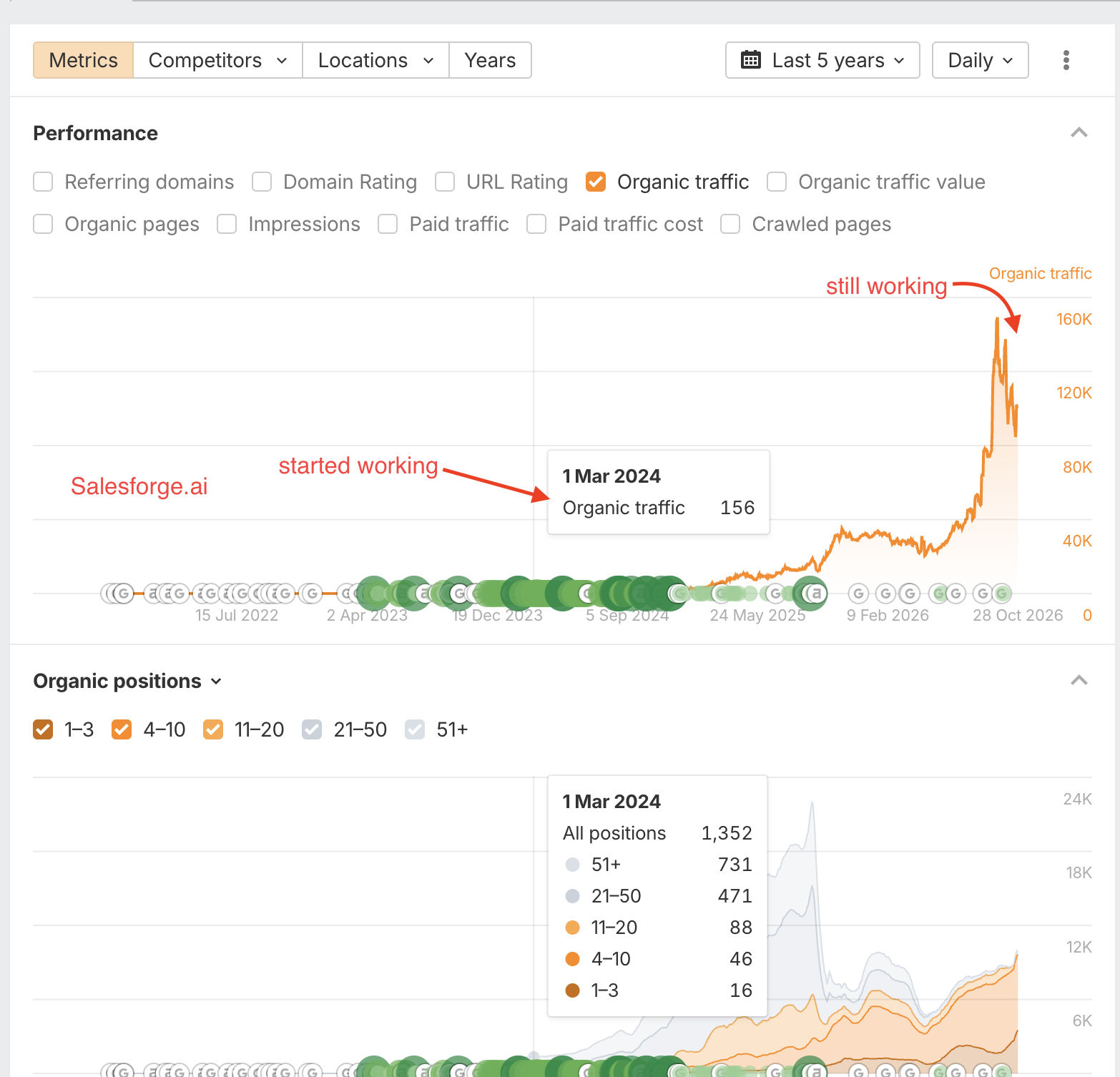Click the 24K label on positions chart
The width and height of the screenshot is (1120, 1077).
pos(1078,799)
